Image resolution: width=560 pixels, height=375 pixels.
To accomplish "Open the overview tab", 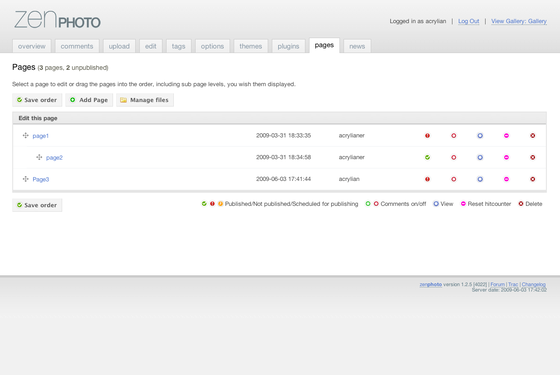I will click(x=32, y=46).
